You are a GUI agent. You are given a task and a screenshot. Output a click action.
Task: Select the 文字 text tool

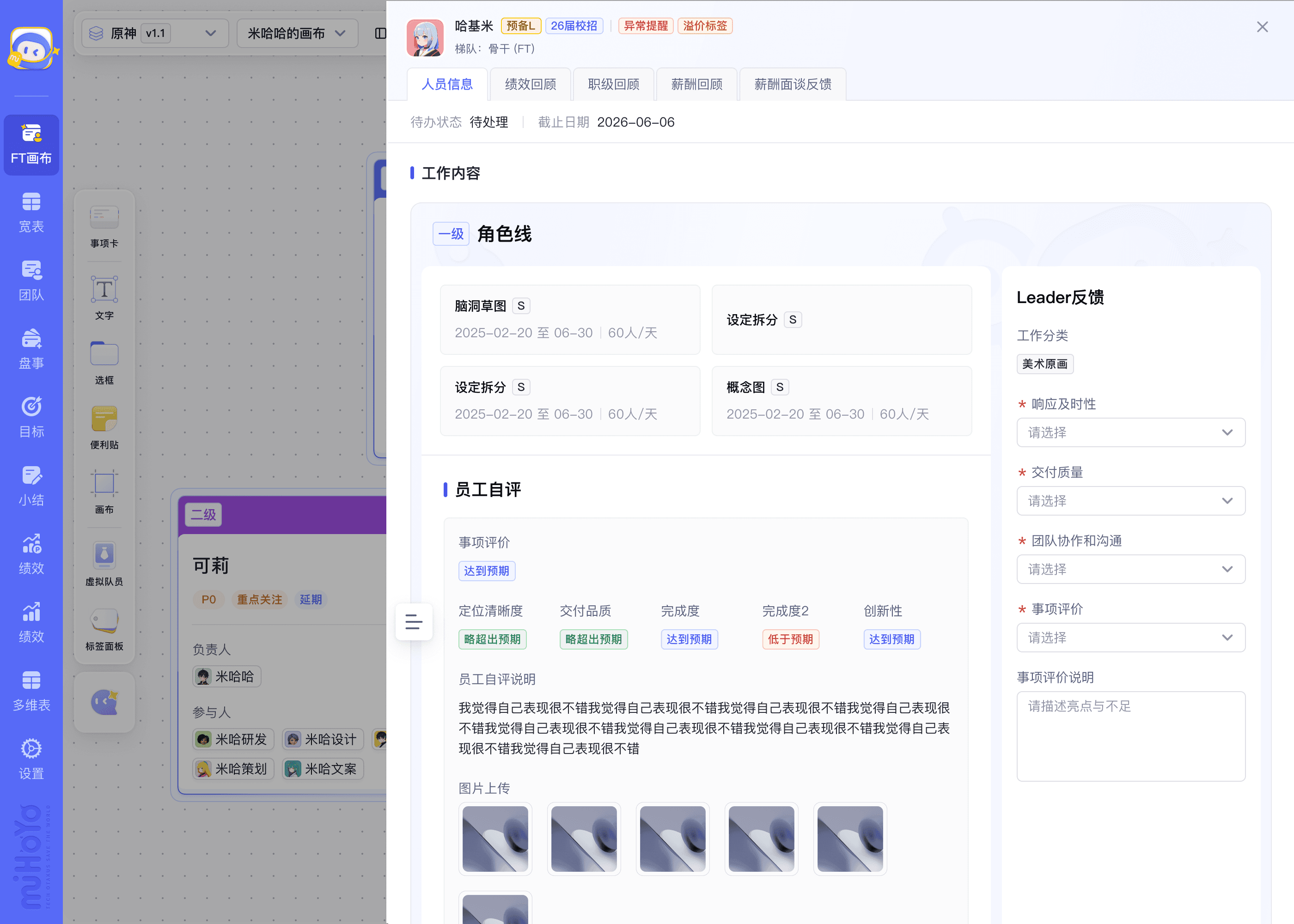pos(104,298)
